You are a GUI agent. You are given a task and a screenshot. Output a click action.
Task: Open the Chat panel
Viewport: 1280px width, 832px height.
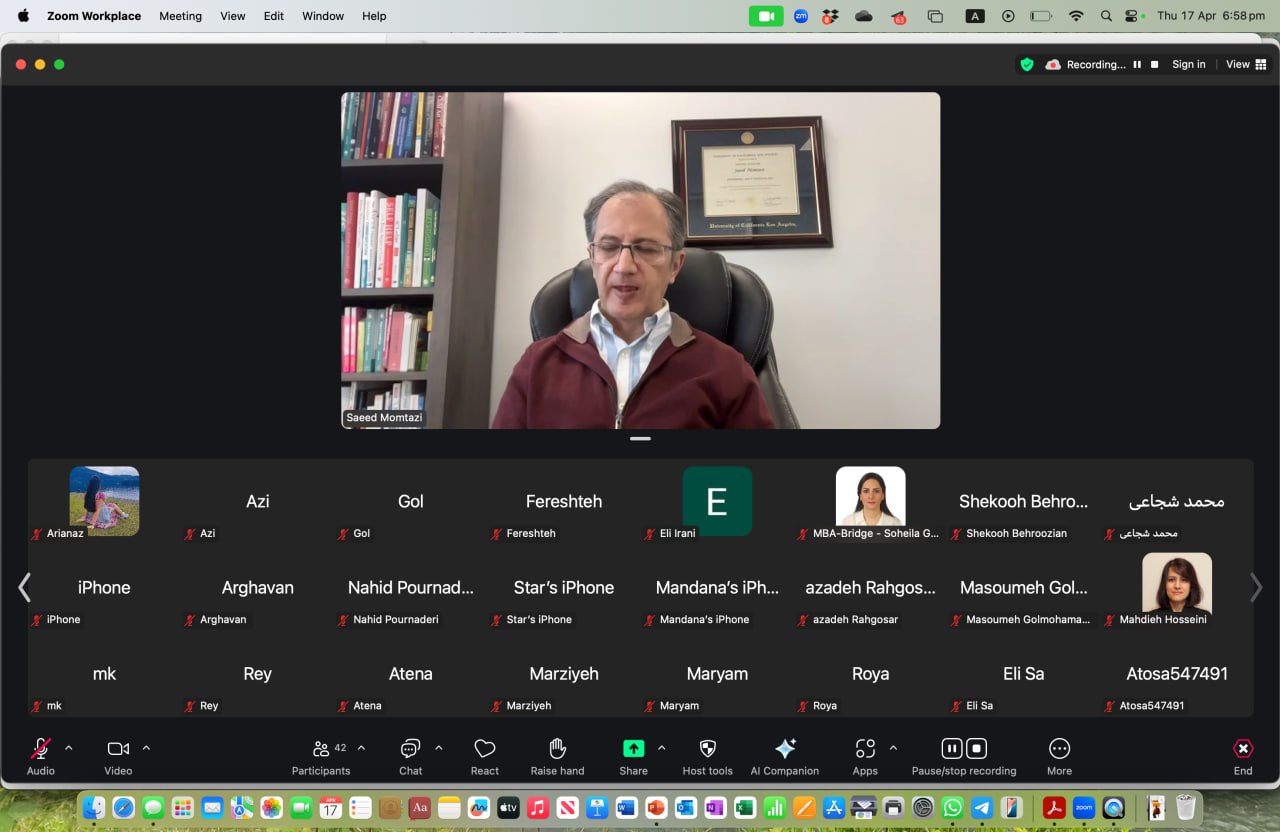[x=410, y=750]
